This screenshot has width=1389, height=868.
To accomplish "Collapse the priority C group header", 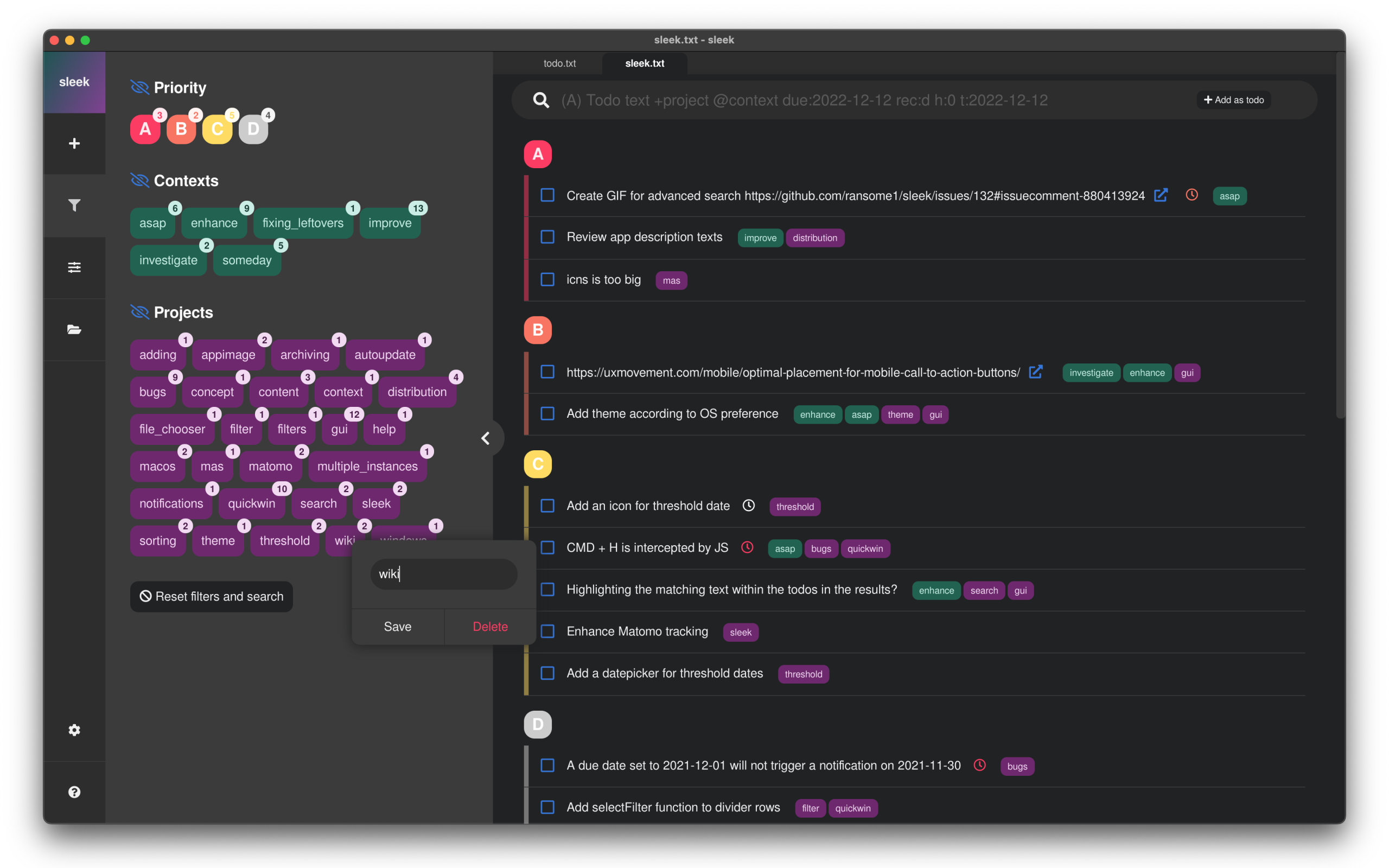I will [x=537, y=464].
